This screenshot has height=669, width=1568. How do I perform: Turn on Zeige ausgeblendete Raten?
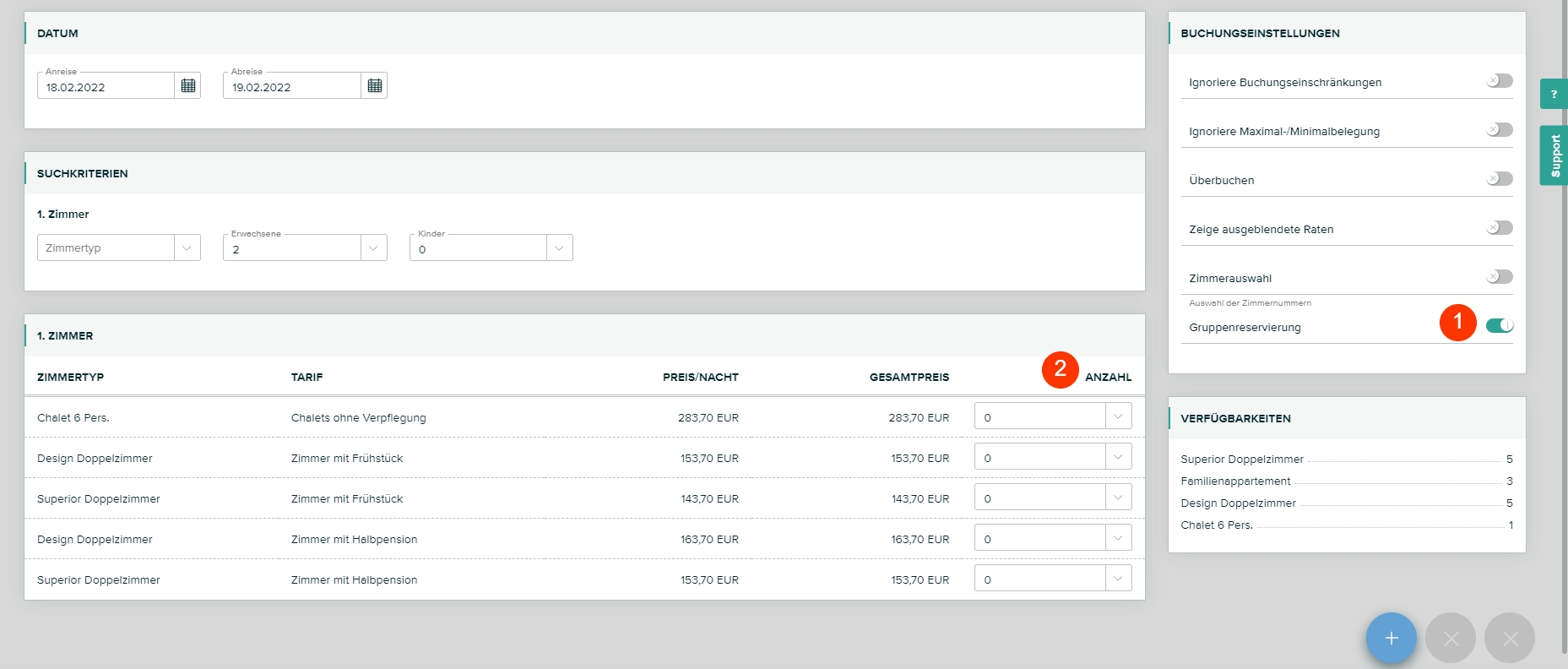click(1499, 228)
